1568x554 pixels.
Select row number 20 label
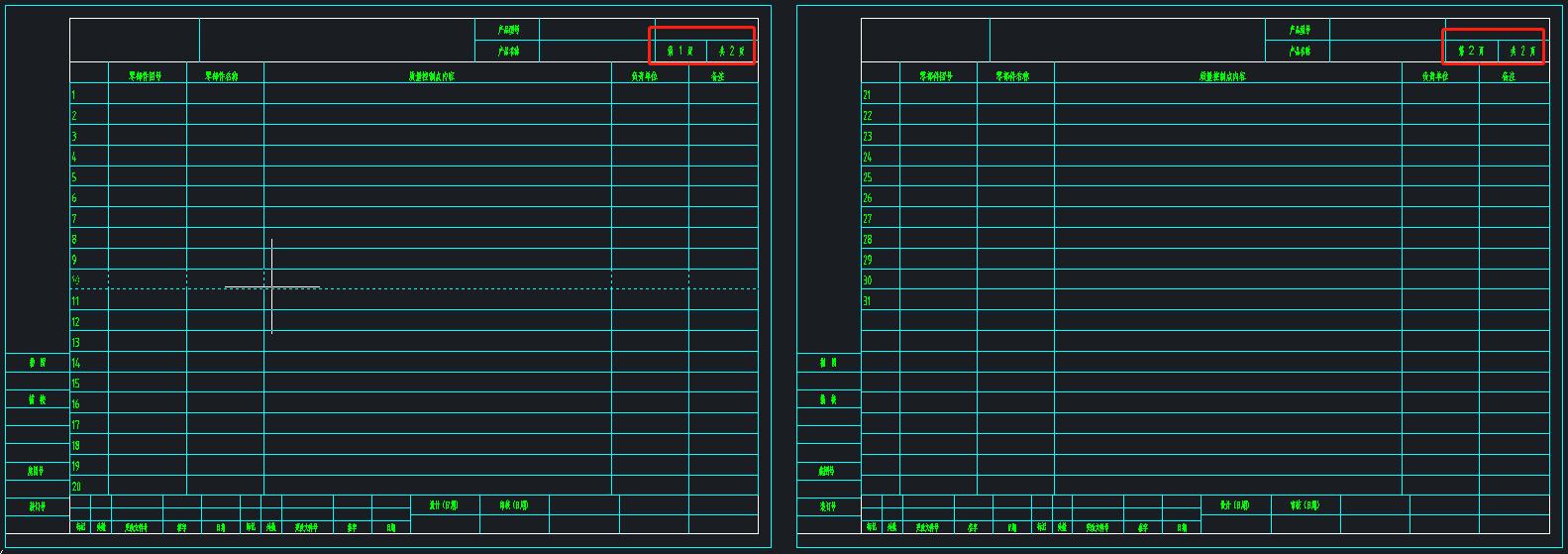pos(75,488)
